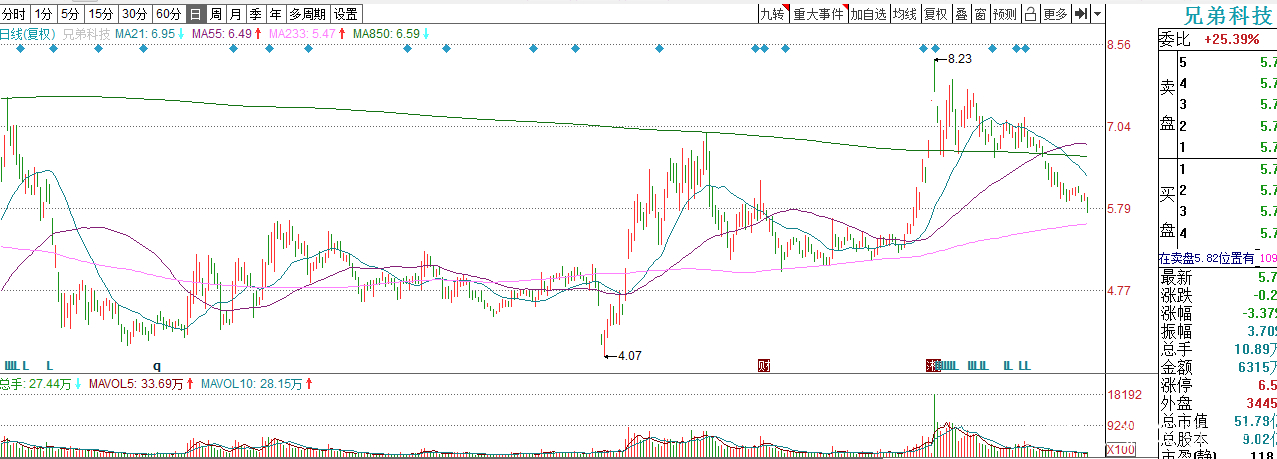1277x459 pixels.
Task: Select the 周 weekly period tab
Action: click(x=215, y=14)
